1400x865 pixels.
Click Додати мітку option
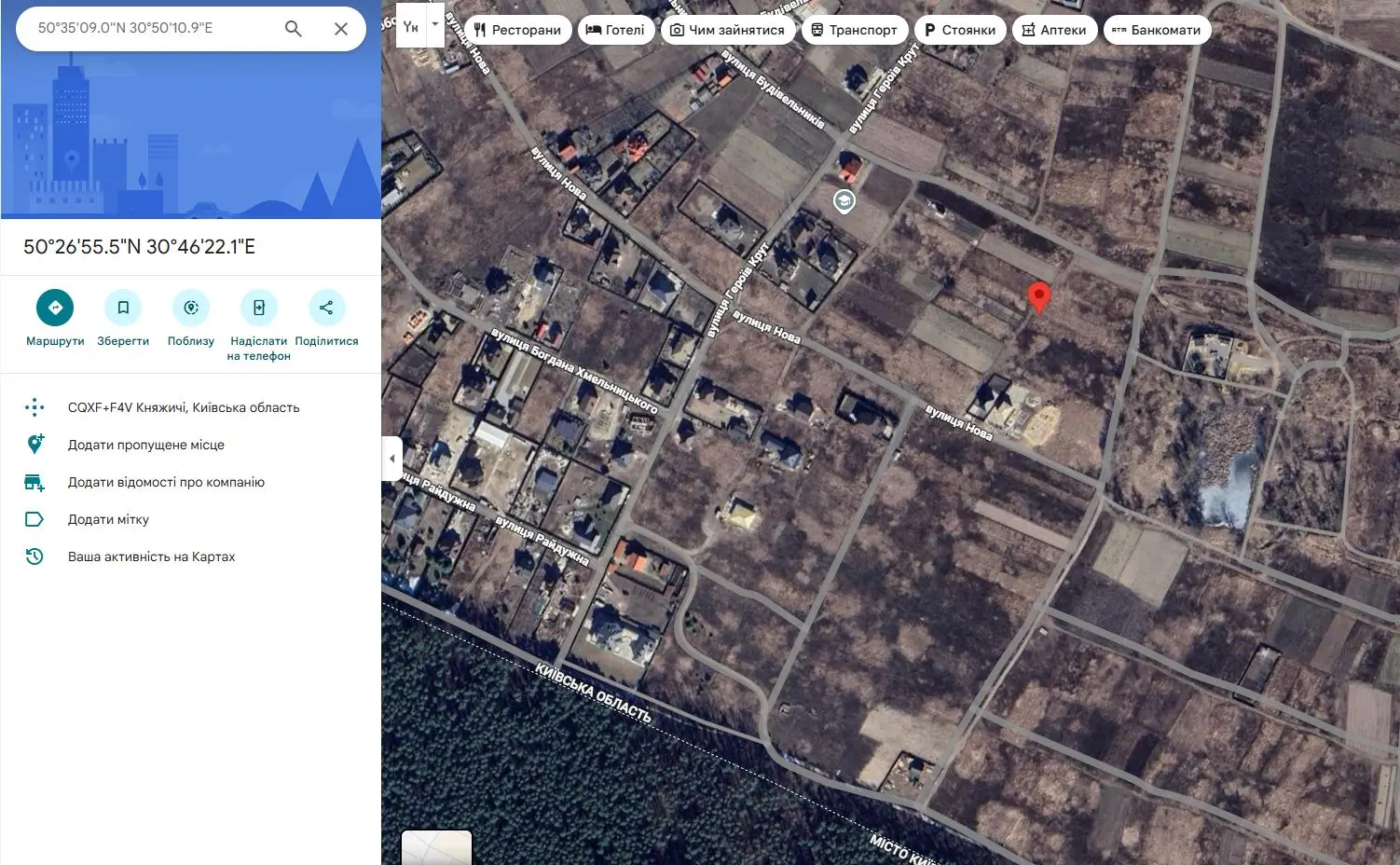point(108,519)
